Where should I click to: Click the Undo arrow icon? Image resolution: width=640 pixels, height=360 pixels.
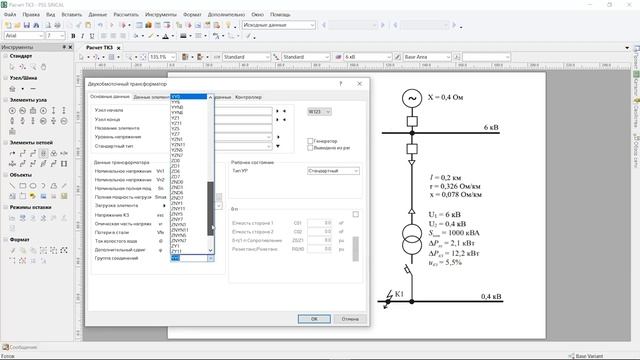[x=100, y=25]
